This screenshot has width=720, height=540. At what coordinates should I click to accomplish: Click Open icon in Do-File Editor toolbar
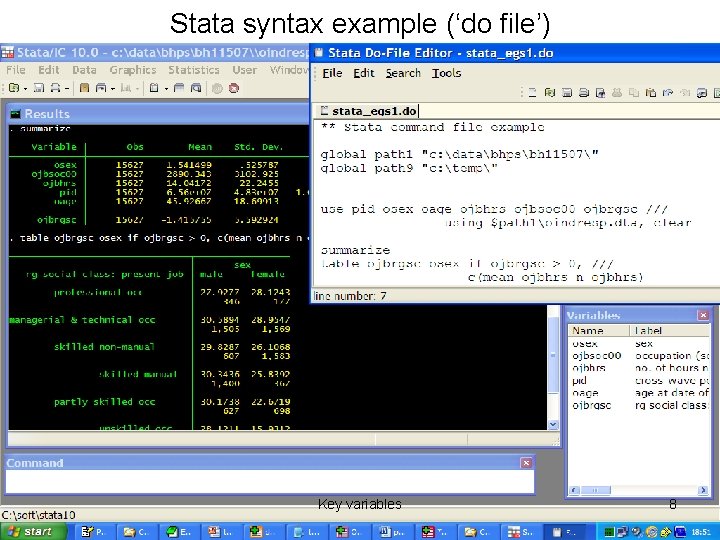[x=550, y=93]
